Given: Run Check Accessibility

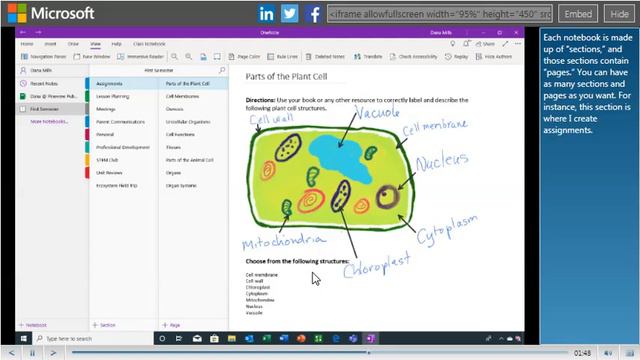Looking at the screenshot, I should [x=413, y=57].
